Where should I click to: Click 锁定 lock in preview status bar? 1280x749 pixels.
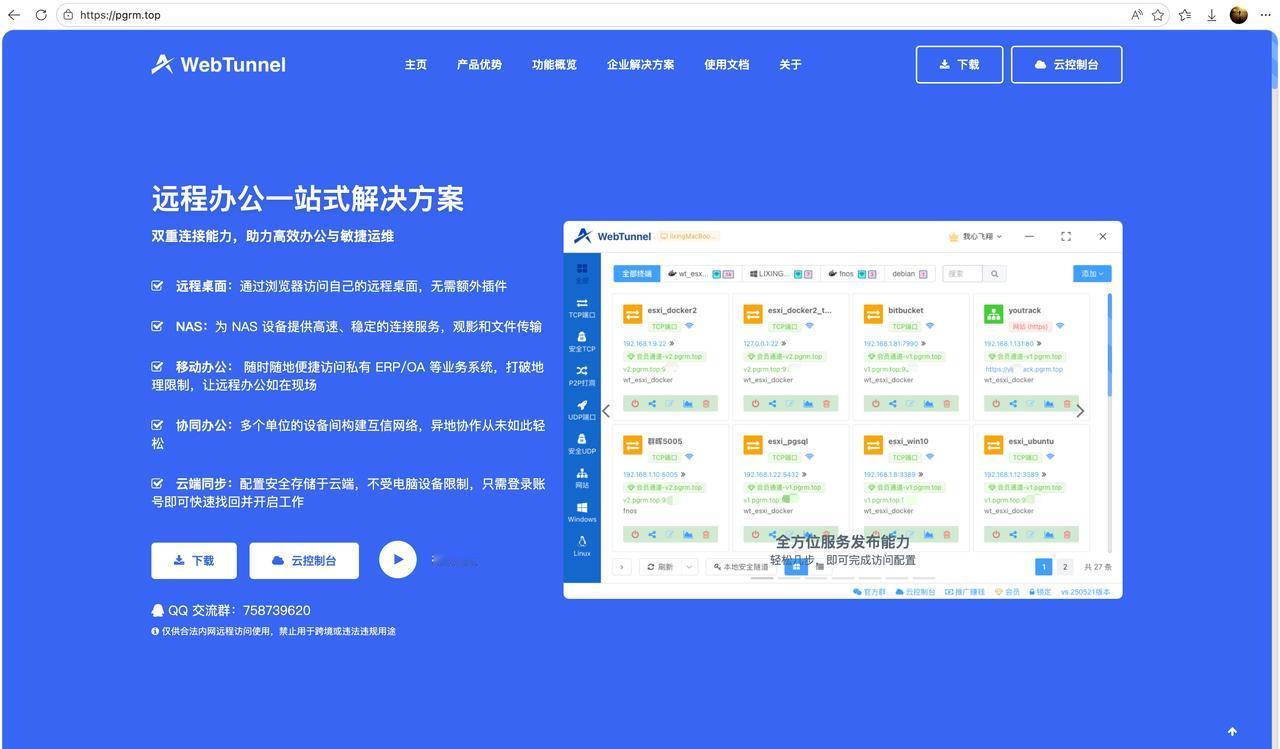[x=1038, y=592]
